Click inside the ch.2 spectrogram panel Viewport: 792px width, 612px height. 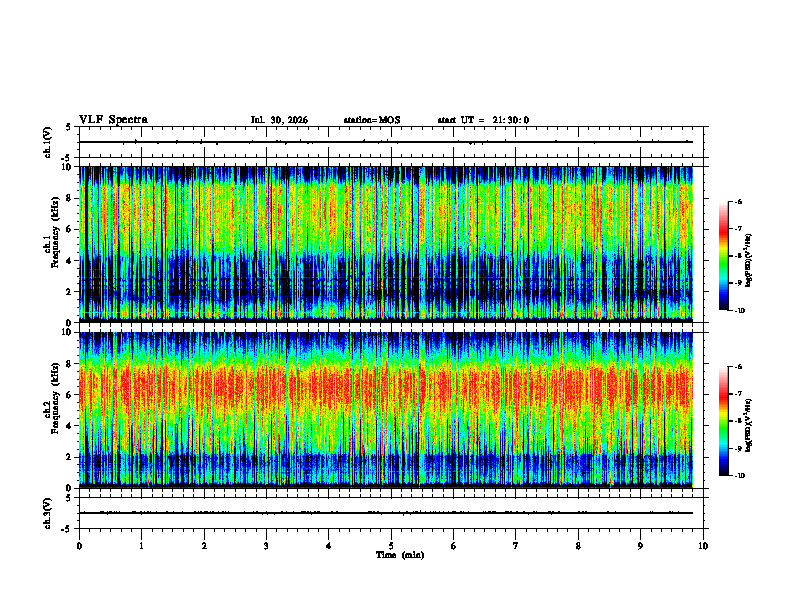point(386,410)
